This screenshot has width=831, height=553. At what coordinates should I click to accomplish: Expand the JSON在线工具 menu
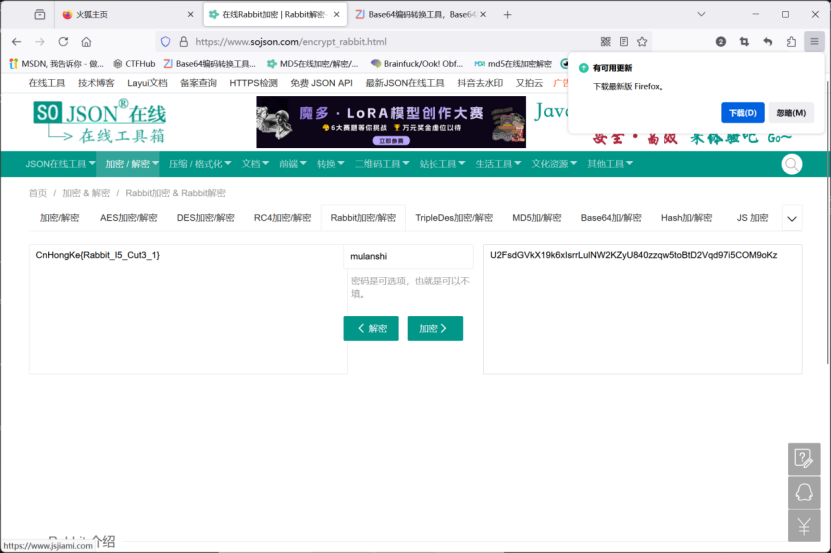[x=60, y=164]
